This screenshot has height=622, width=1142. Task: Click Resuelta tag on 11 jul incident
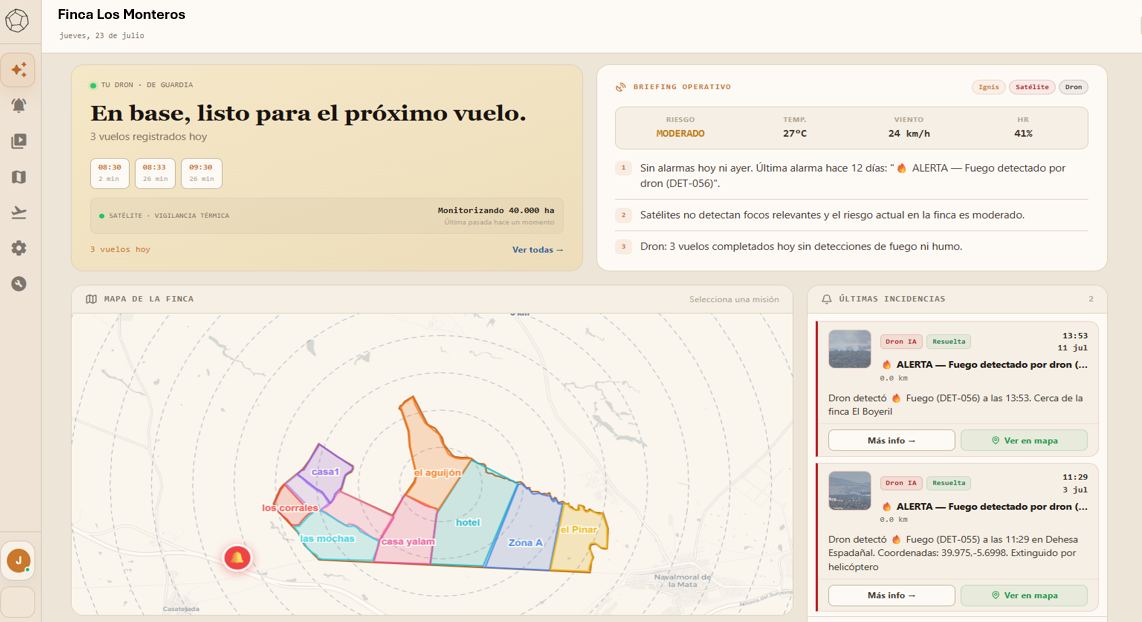tap(948, 342)
